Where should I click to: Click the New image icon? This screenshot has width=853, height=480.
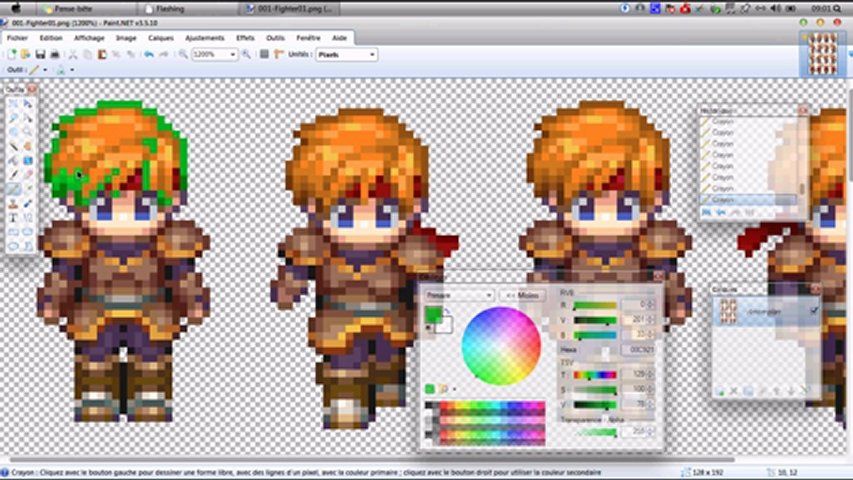pyautogui.click(x=11, y=54)
